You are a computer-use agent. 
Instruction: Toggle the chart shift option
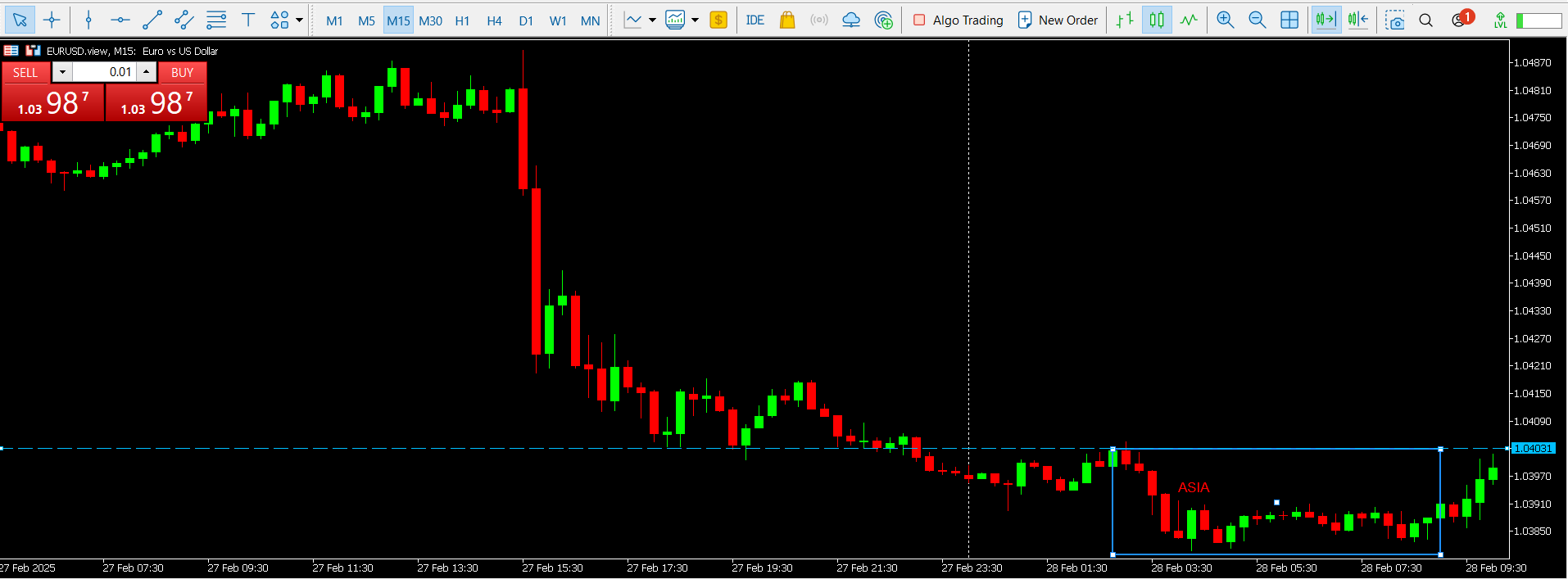(x=1357, y=20)
